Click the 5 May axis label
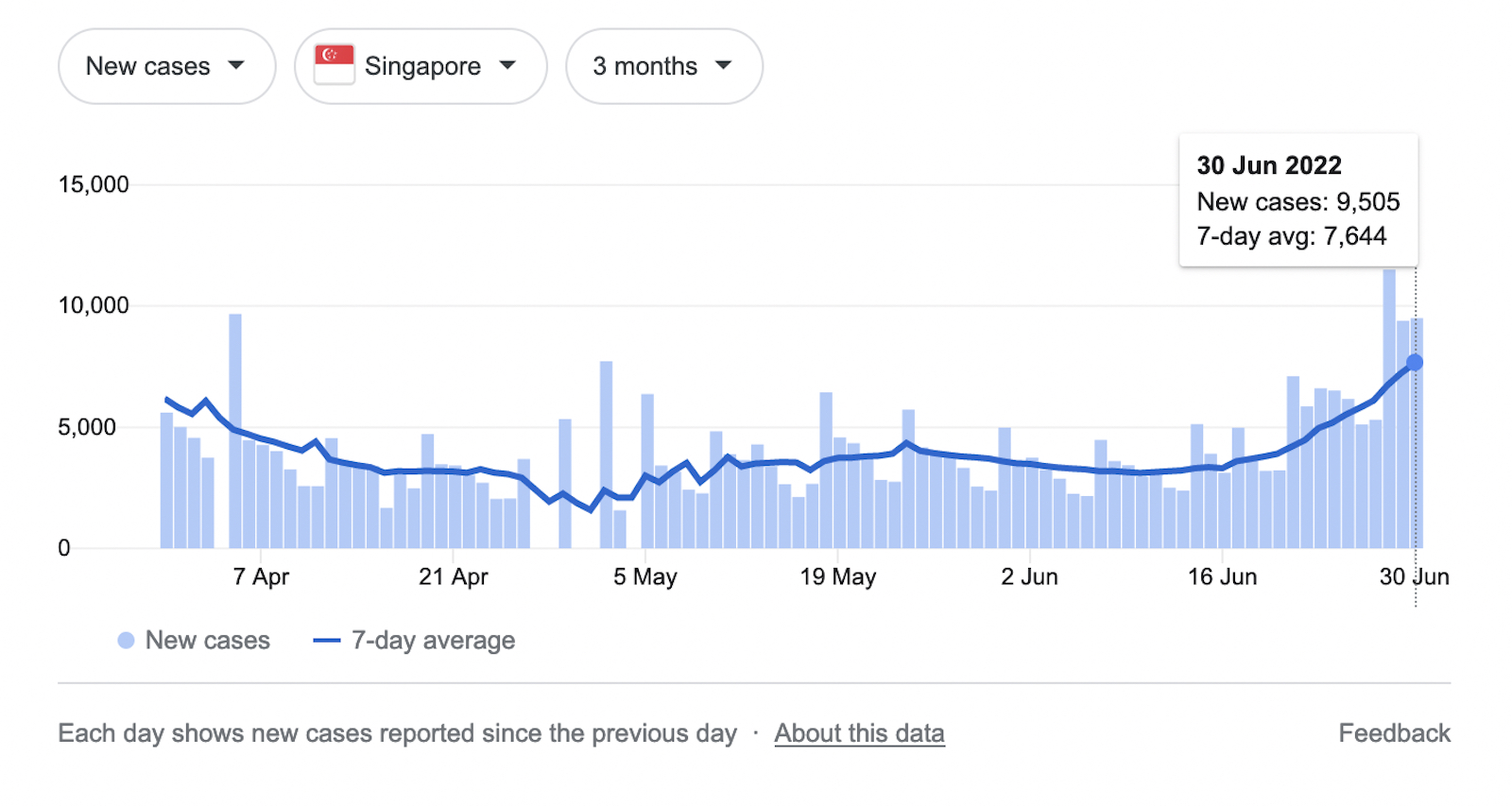This screenshot has width=1512, height=806. click(645, 576)
